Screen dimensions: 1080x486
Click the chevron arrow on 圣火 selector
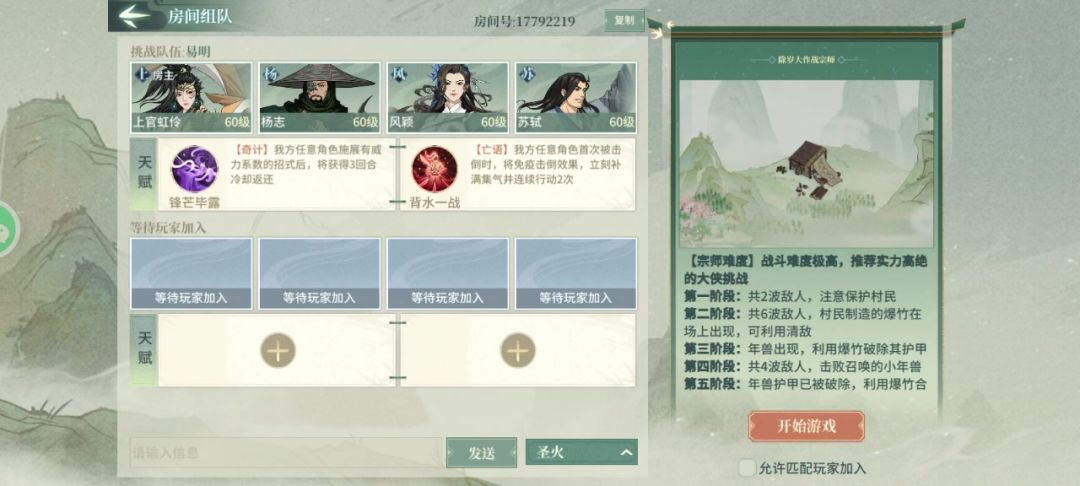626,452
